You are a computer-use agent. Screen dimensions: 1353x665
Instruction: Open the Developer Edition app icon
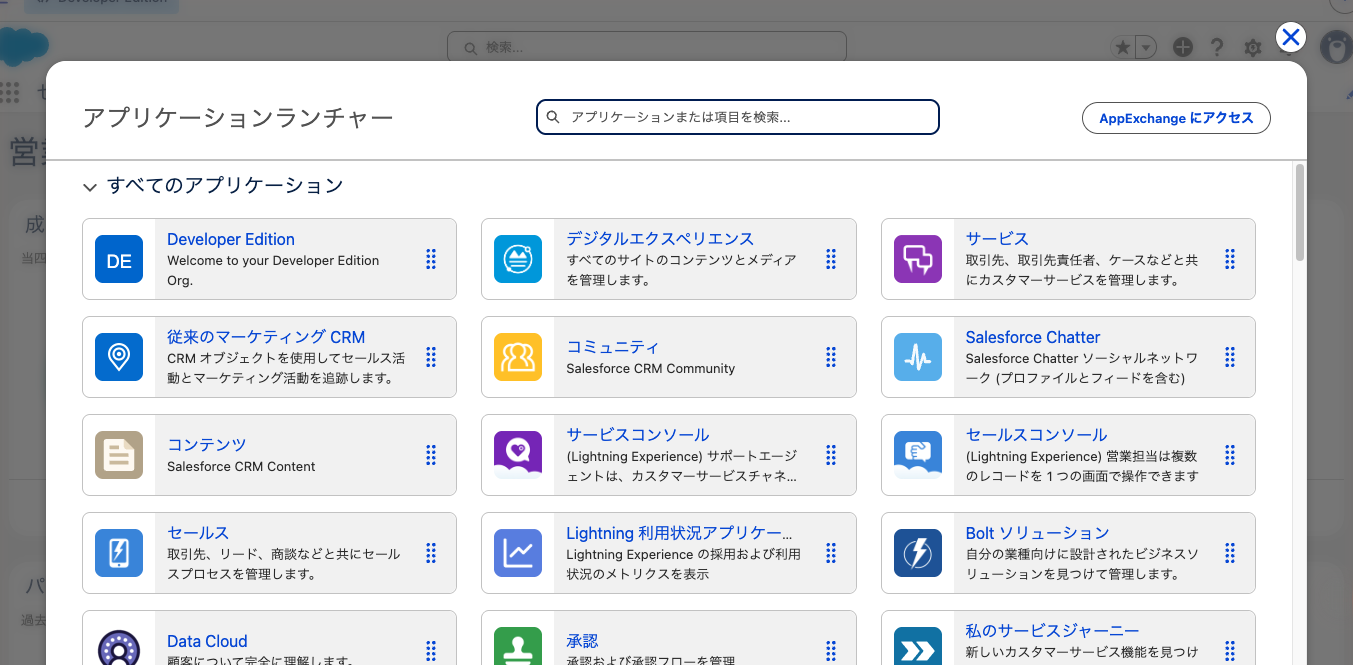pos(119,260)
